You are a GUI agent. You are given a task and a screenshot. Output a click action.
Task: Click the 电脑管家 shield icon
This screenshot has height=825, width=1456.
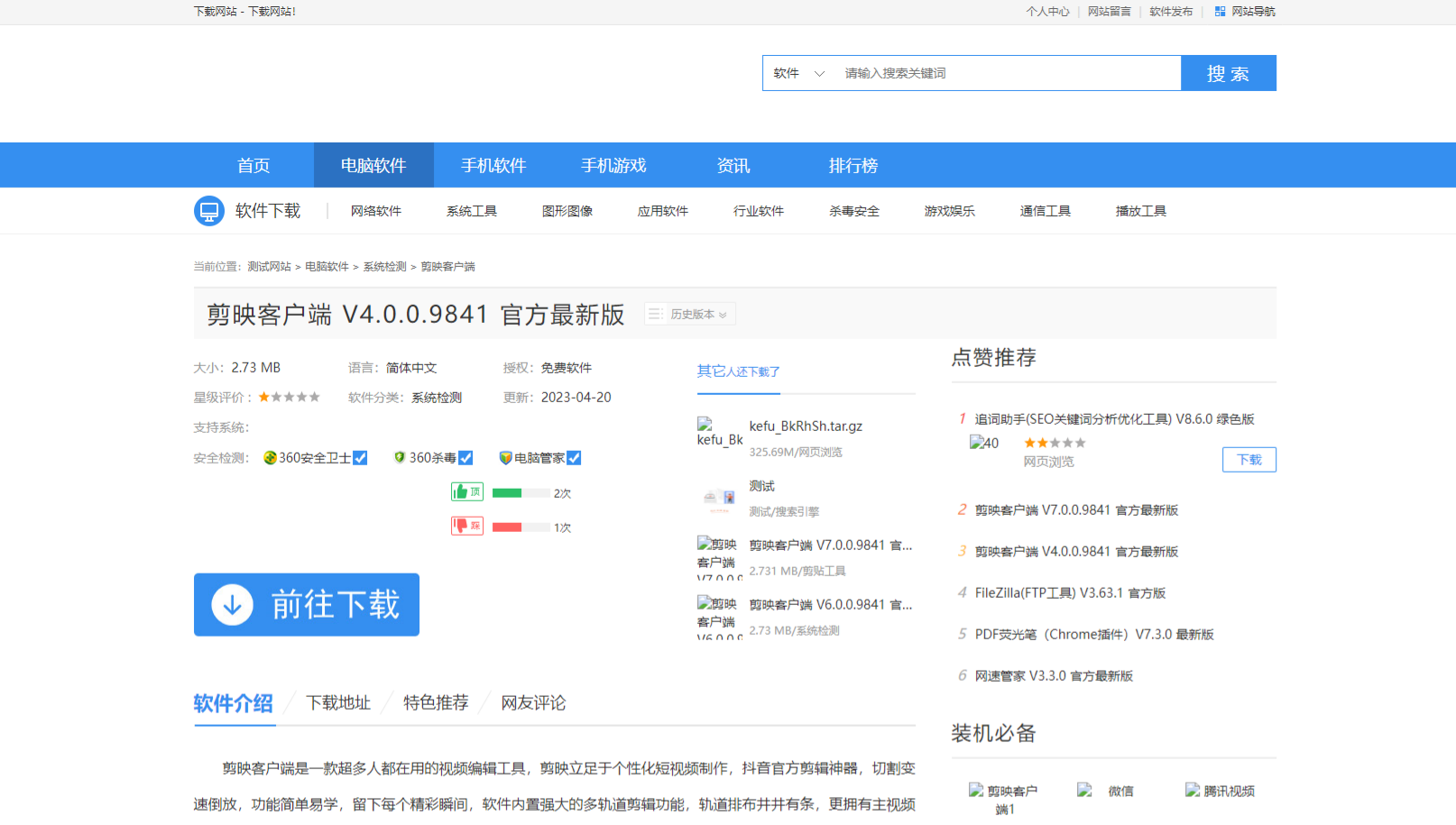coord(505,457)
